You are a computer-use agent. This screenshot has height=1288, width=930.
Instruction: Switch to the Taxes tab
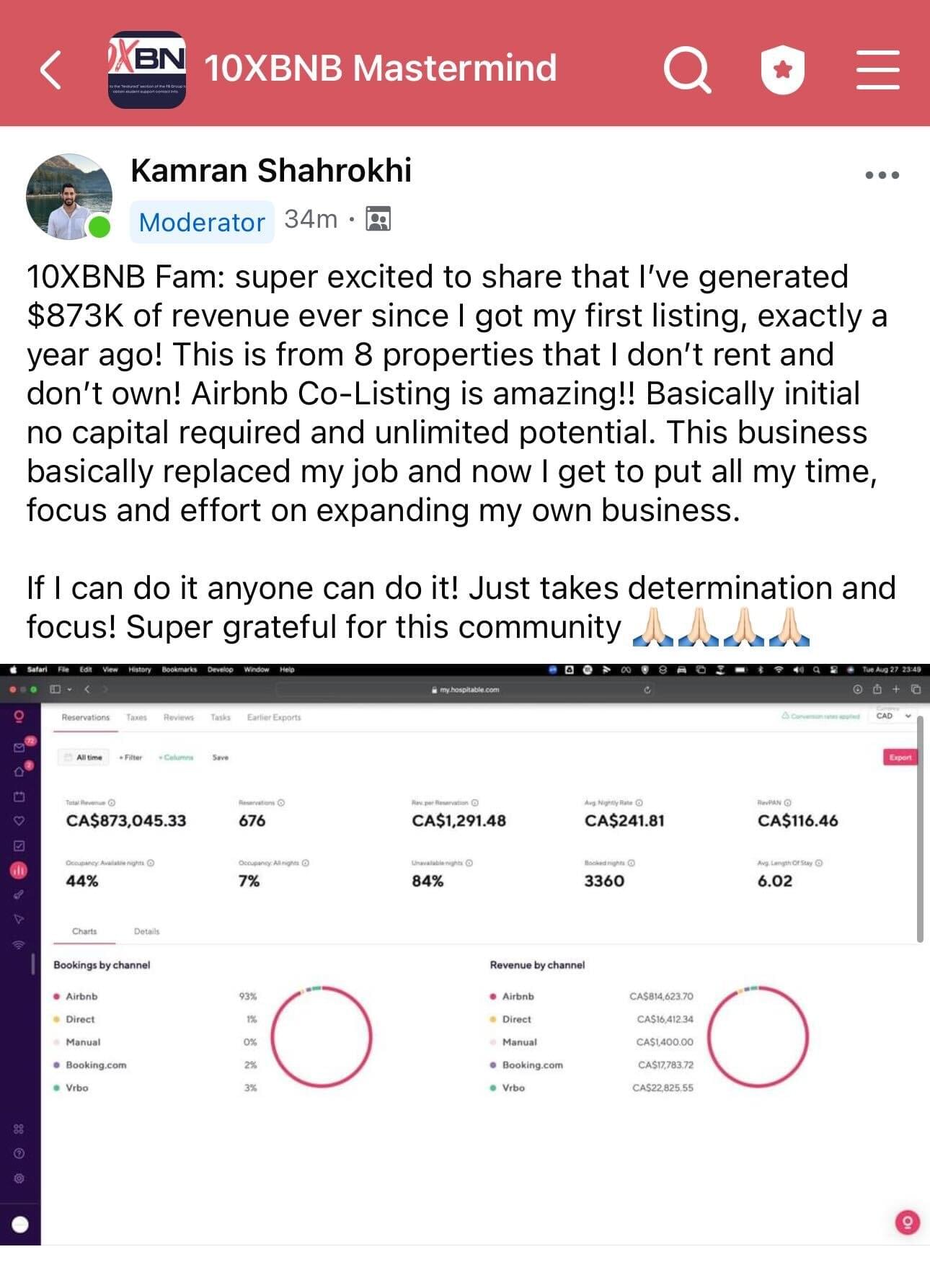pos(136,717)
